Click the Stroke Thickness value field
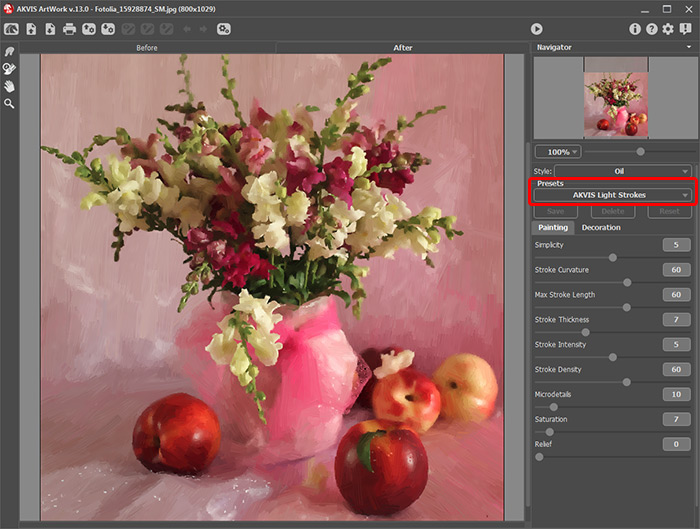 676,319
